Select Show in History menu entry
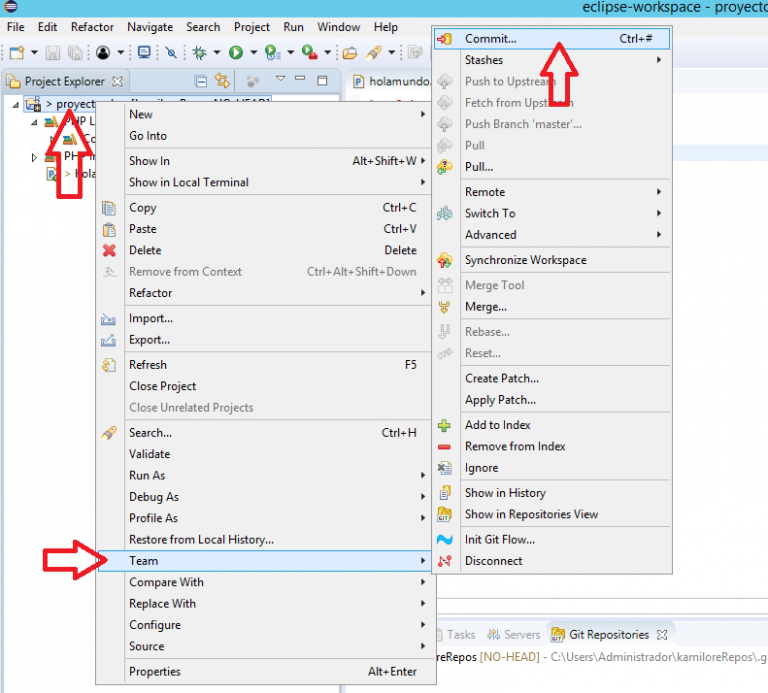 pos(505,492)
